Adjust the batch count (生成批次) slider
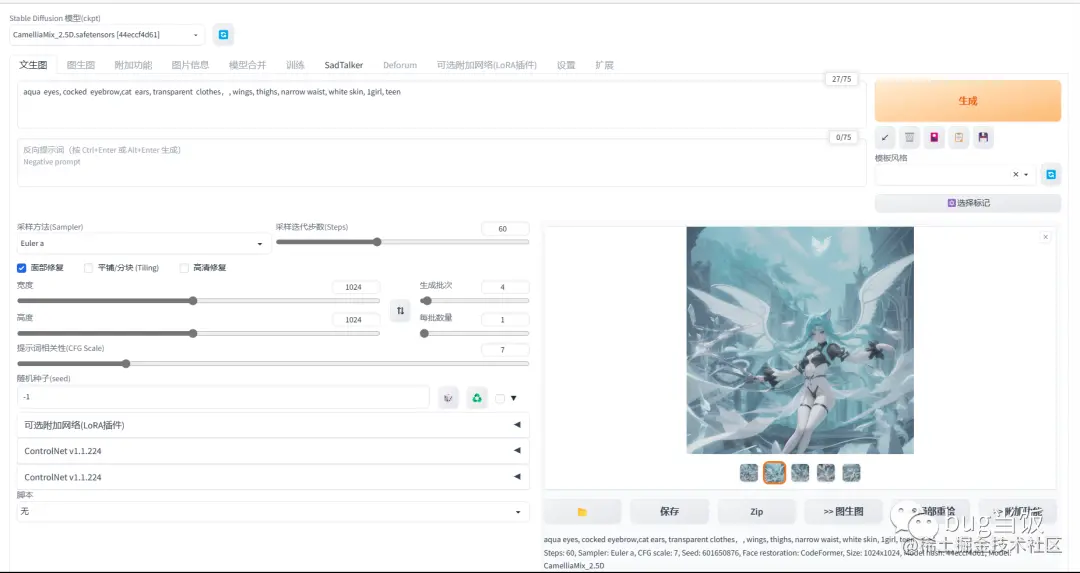Viewport: 1080px width, 573px height. point(475,301)
